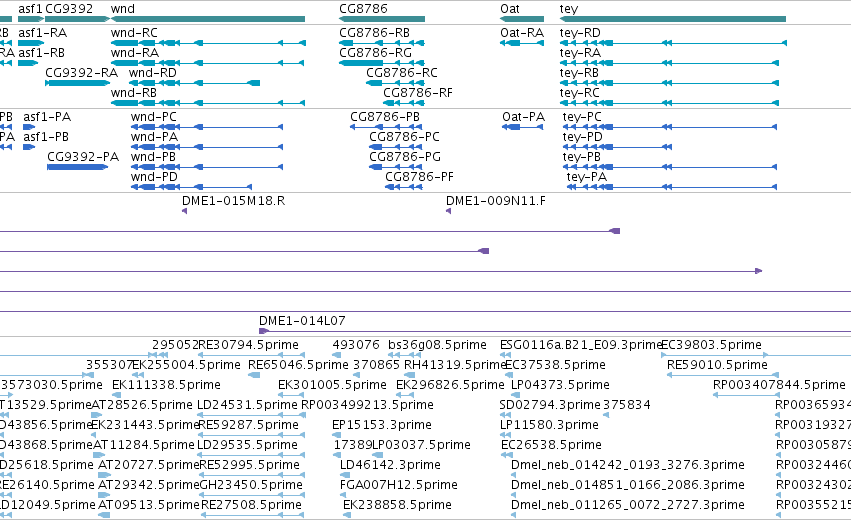The height and width of the screenshot is (520, 851).
Task: Click EST EP15153.3prime
Action: [382, 425]
